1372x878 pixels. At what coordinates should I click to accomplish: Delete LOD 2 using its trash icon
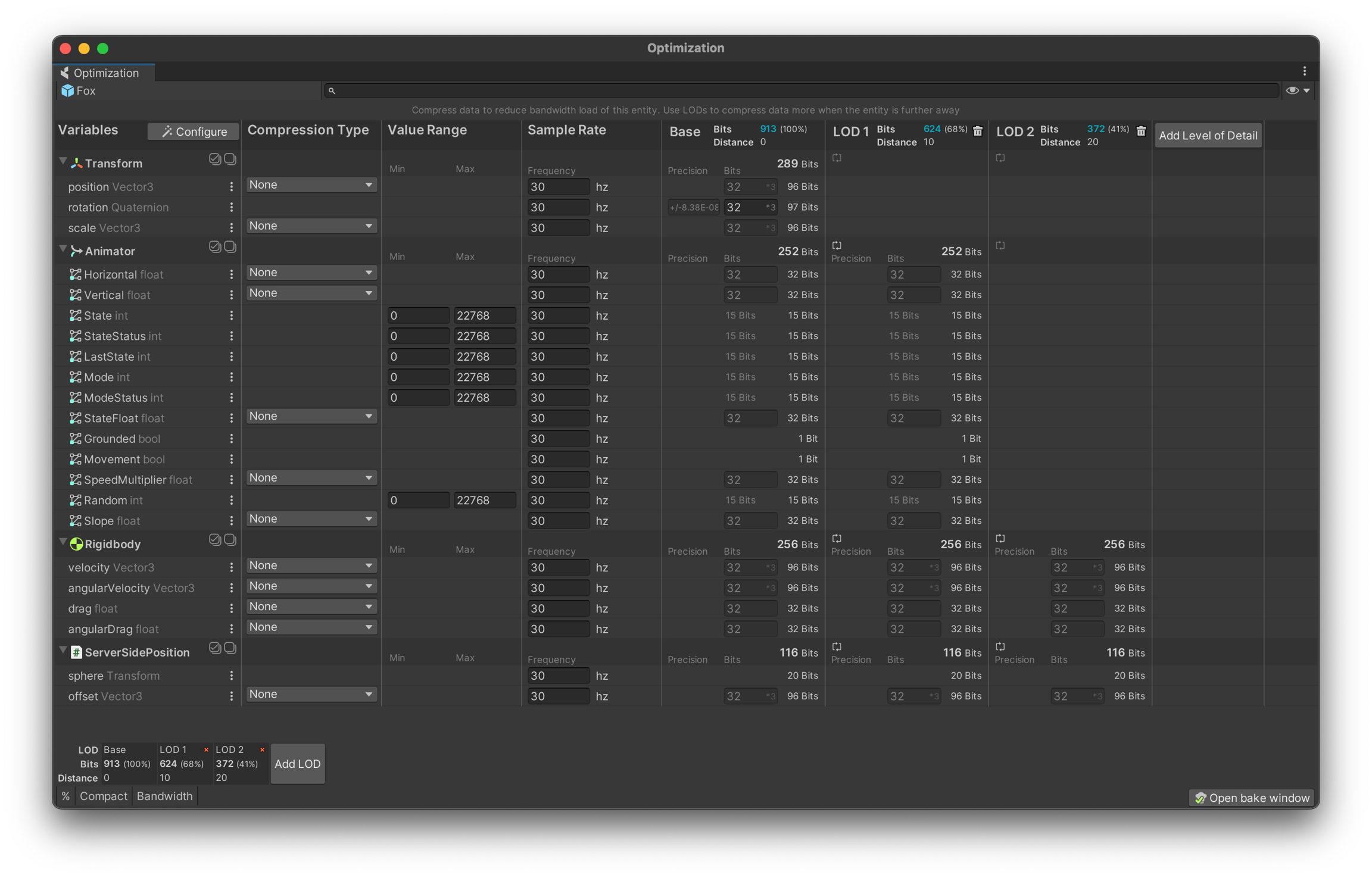pyautogui.click(x=1140, y=132)
